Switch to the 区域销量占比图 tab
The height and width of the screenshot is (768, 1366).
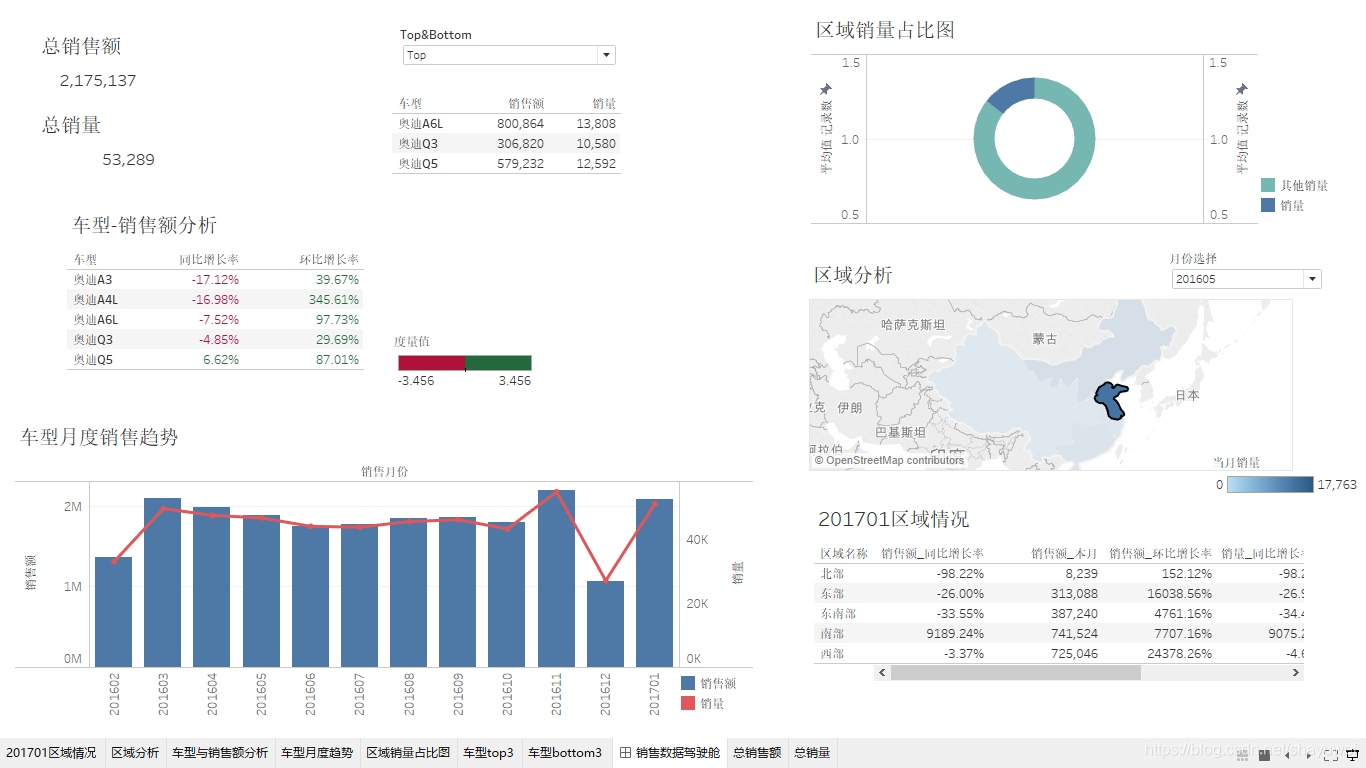408,753
